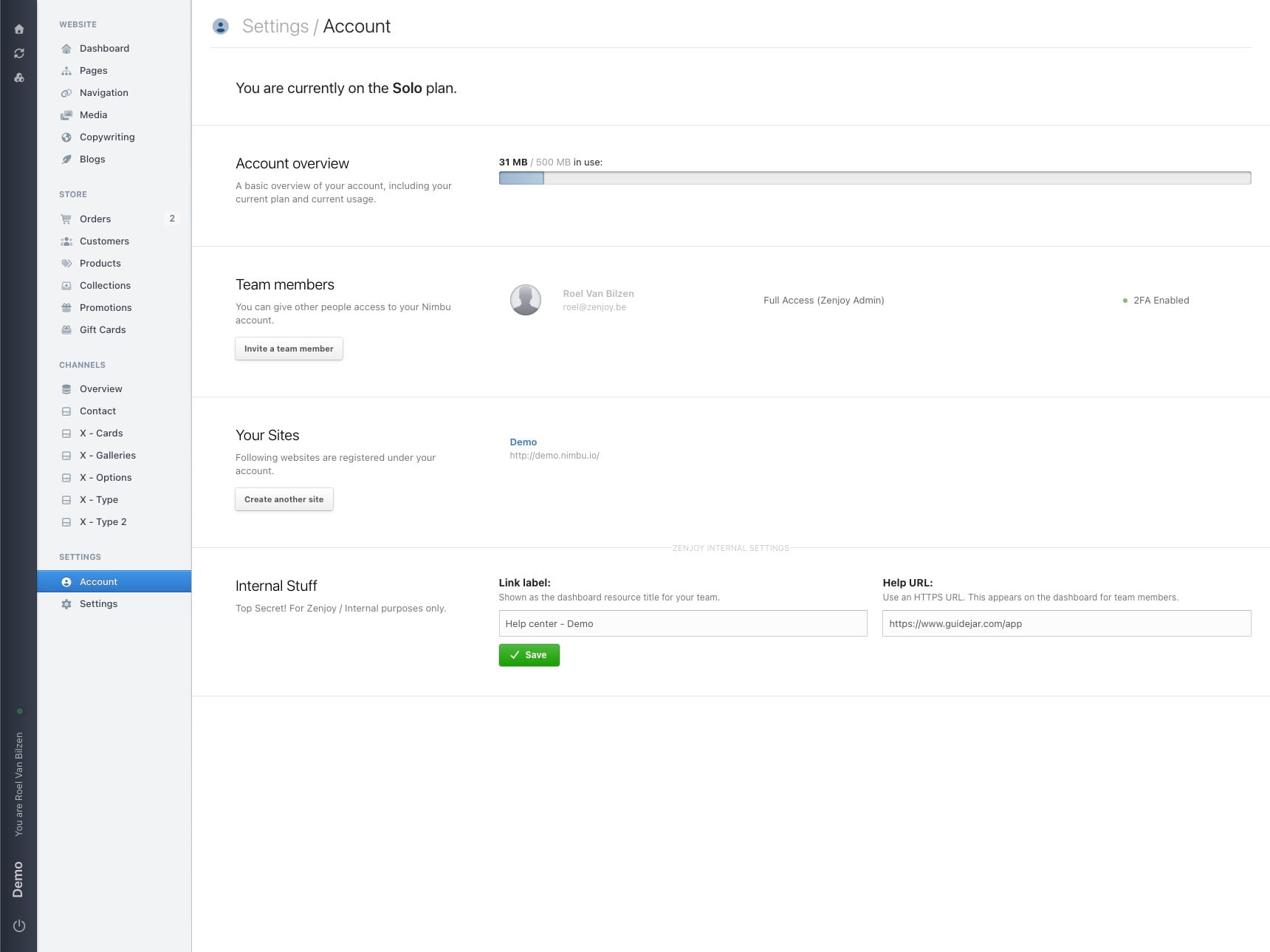Viewport: 1270px width, 952px height.
Task: Click the http://demo.nimbu.io/ address
Action: (x=555, y=456)
